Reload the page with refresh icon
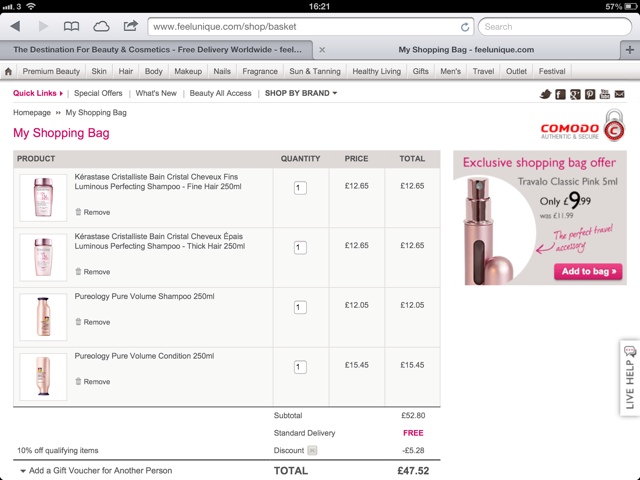 [x=464, y=27]
